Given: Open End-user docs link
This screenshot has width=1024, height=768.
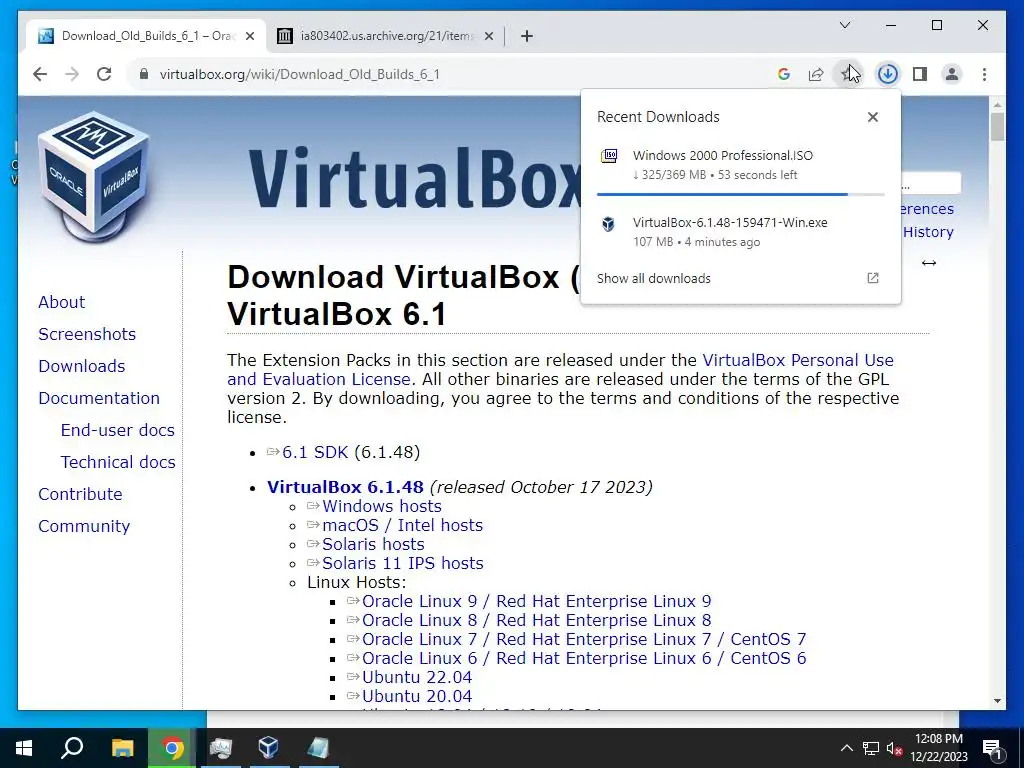Looking at the screenshot, I should tap(118, 430).
